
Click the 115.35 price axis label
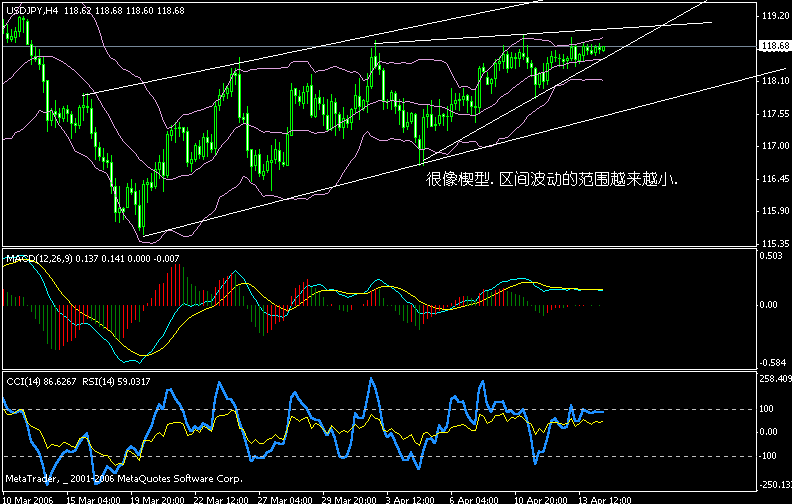point(775,243)
